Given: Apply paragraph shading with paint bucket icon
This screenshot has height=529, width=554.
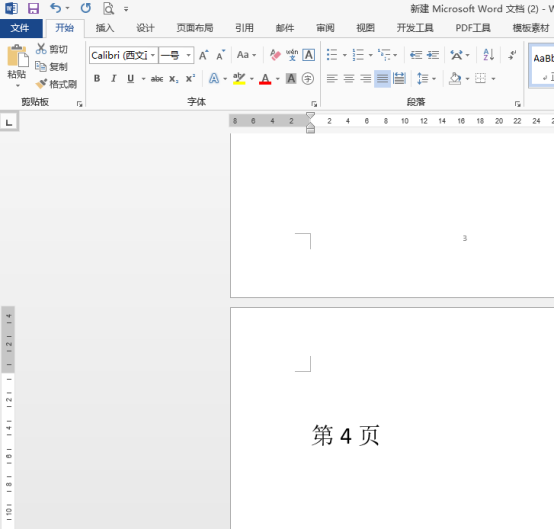Looking at the screenshot, I should coord(455,78).
